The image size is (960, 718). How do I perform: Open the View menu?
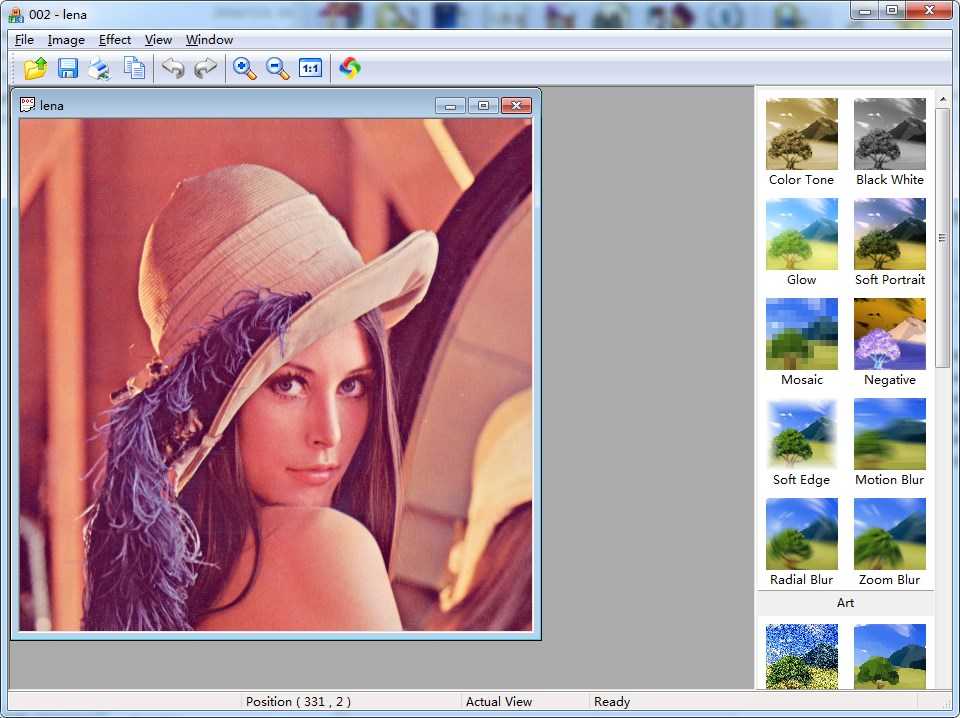pyautogui.click(x=158, y=40)
